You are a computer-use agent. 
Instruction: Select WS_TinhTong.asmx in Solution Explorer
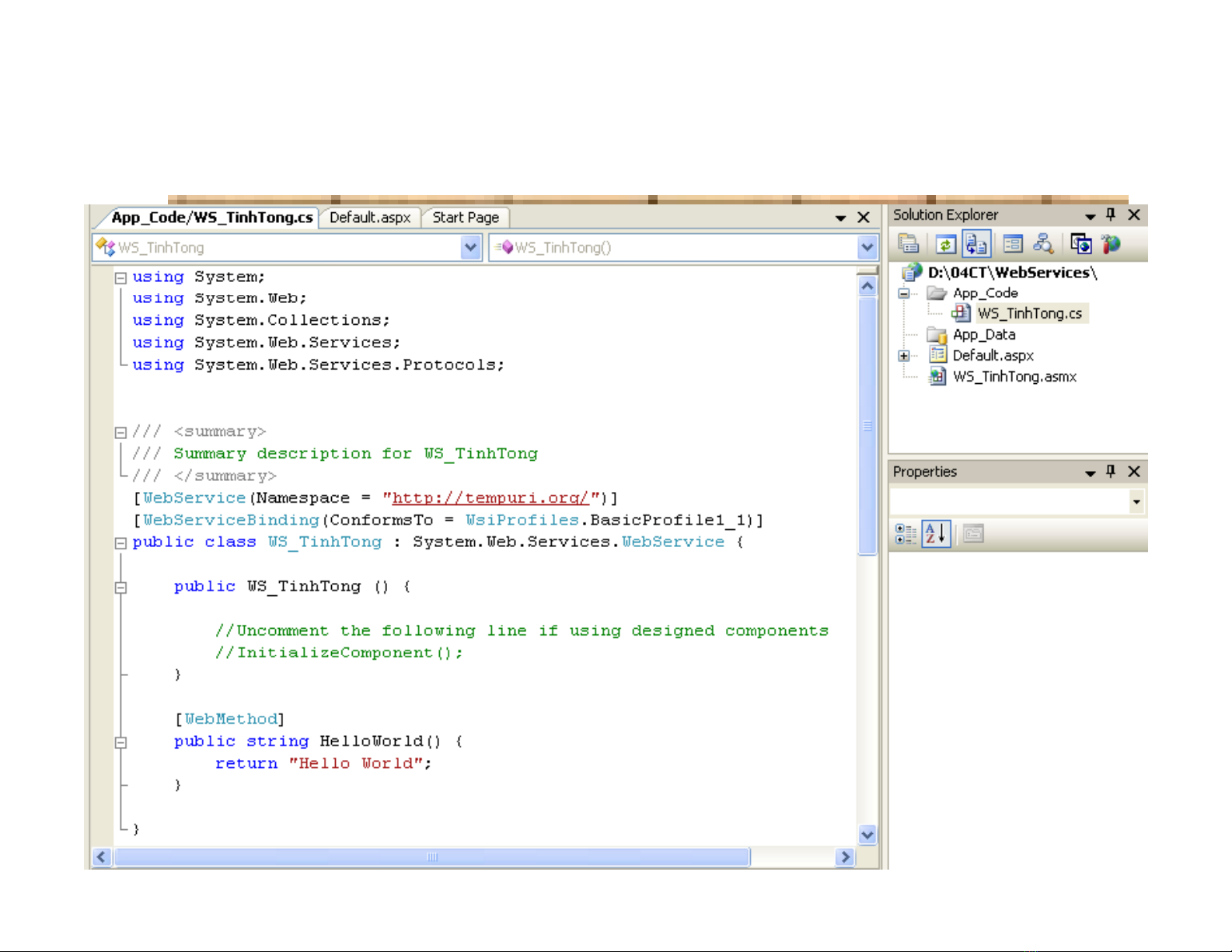pos(1014,377)
